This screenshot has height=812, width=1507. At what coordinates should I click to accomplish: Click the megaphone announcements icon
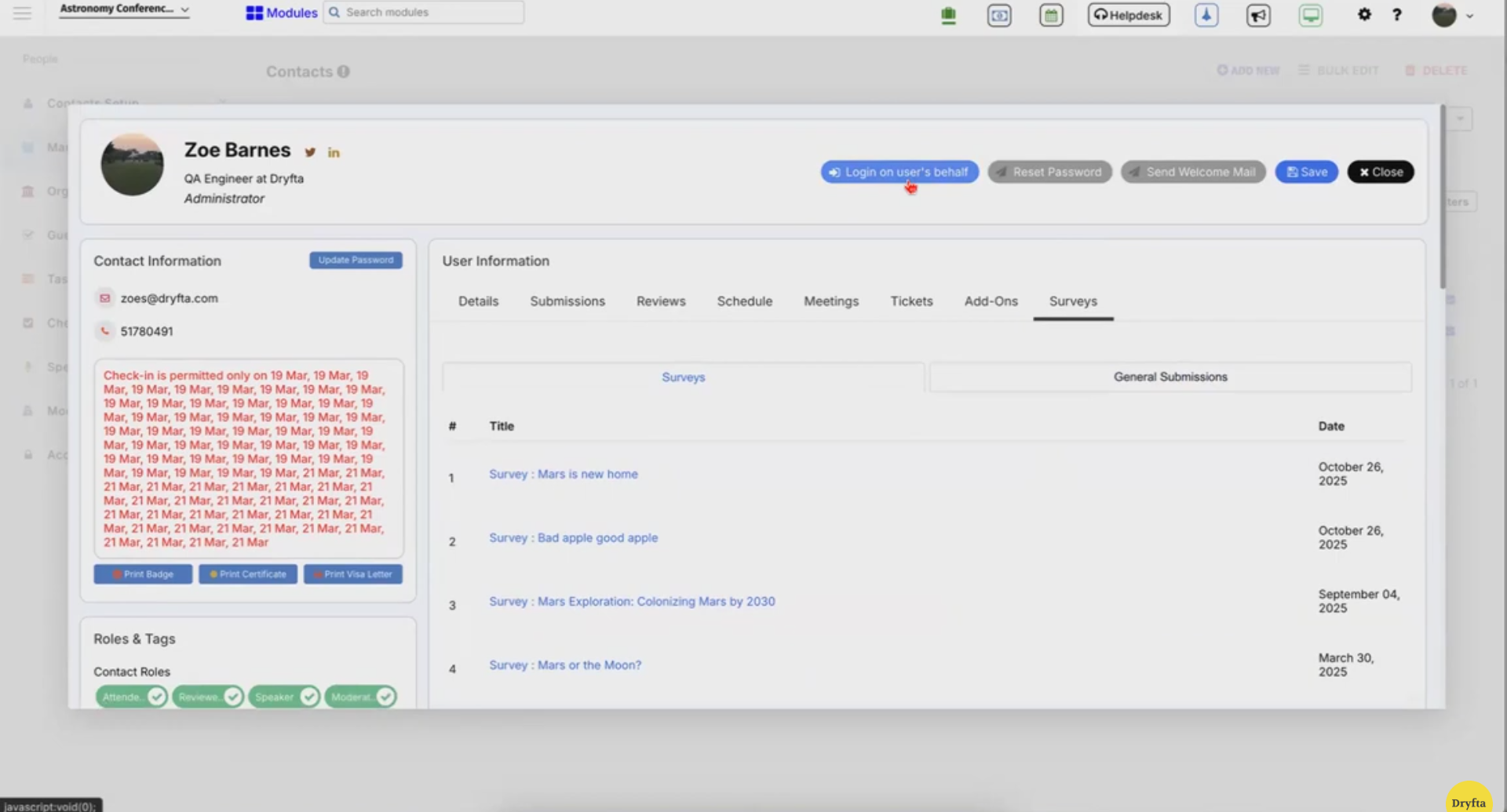coord(1257,15)
